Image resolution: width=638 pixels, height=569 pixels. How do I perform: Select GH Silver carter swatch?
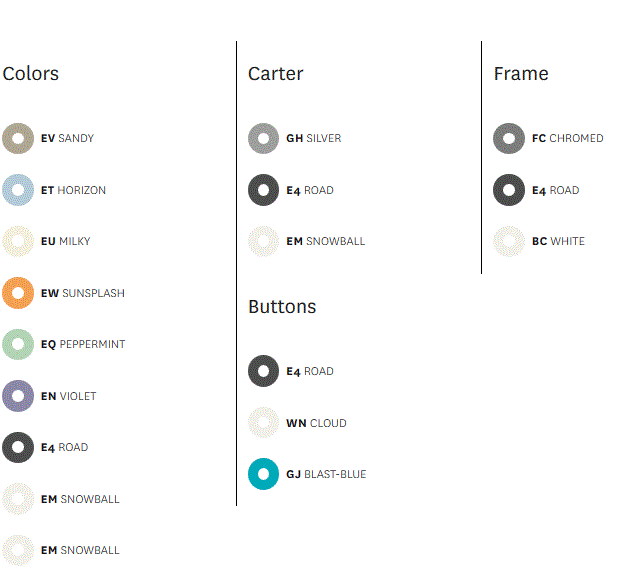click(x=264, y=138)
